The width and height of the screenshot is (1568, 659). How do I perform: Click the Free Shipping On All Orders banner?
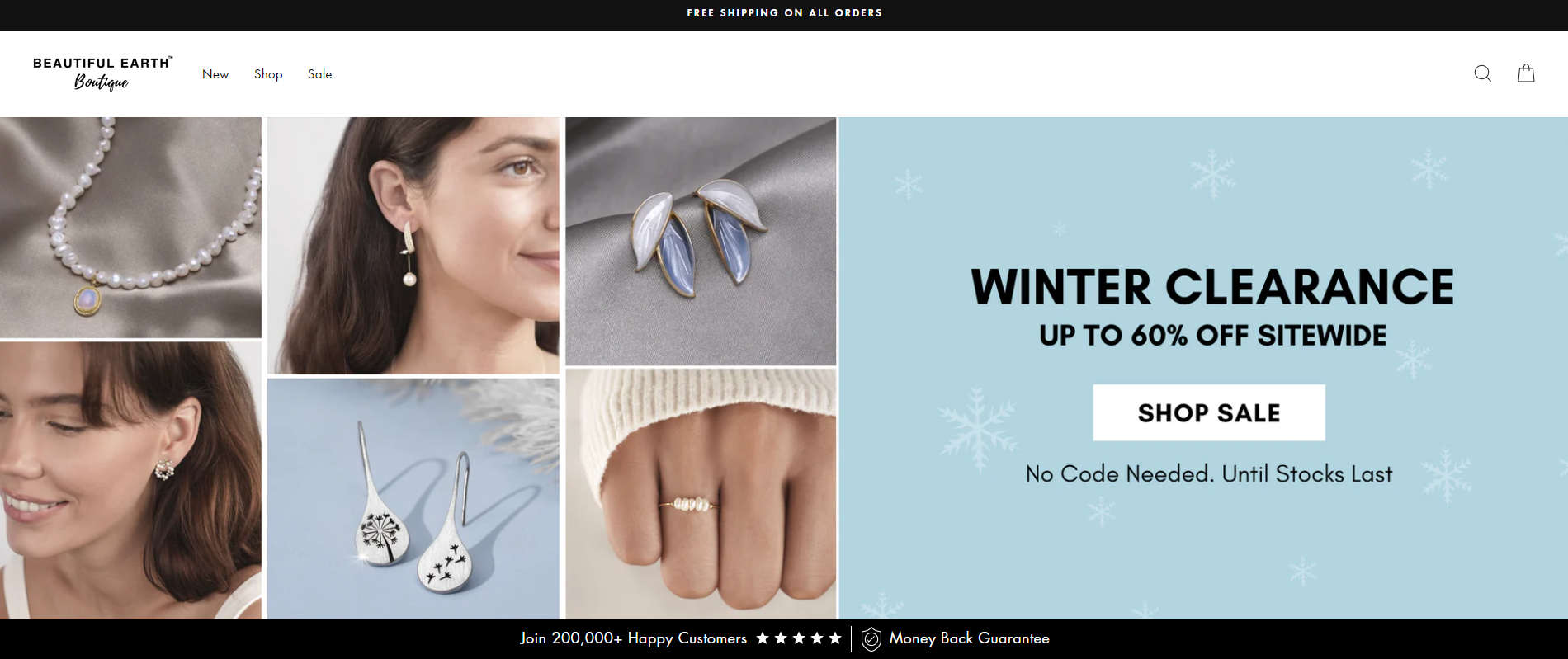tap(784, 13)
